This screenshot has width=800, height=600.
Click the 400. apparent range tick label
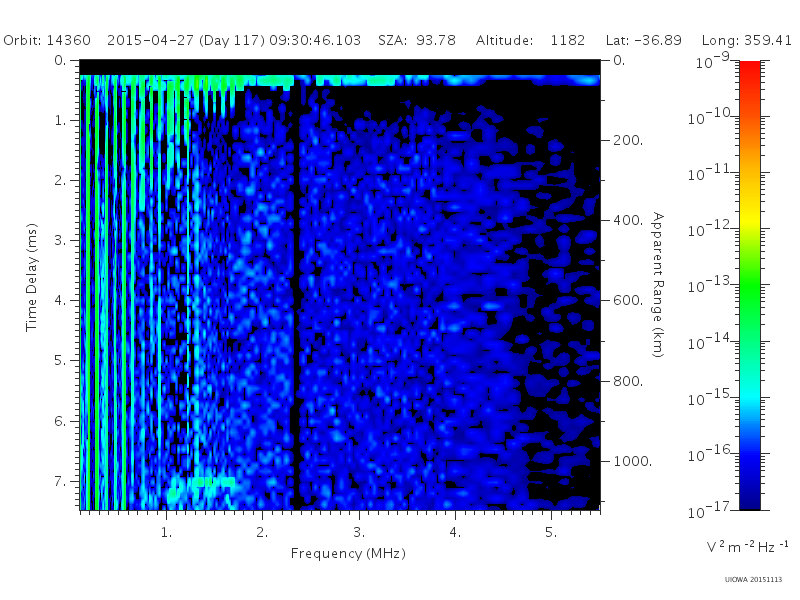[628, 220]
